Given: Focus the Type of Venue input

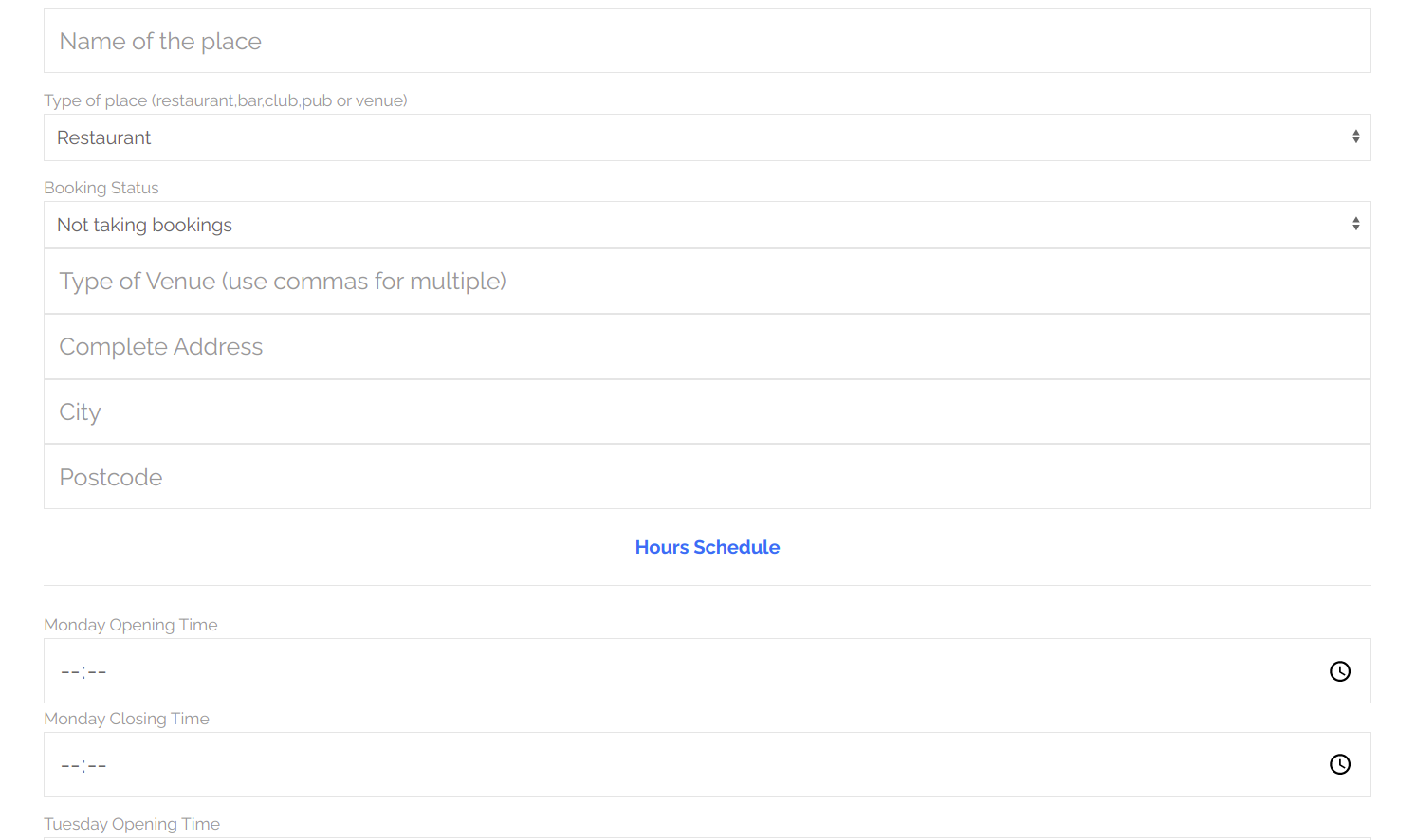Looking at the screenshot, I should [x=707, y=282].
